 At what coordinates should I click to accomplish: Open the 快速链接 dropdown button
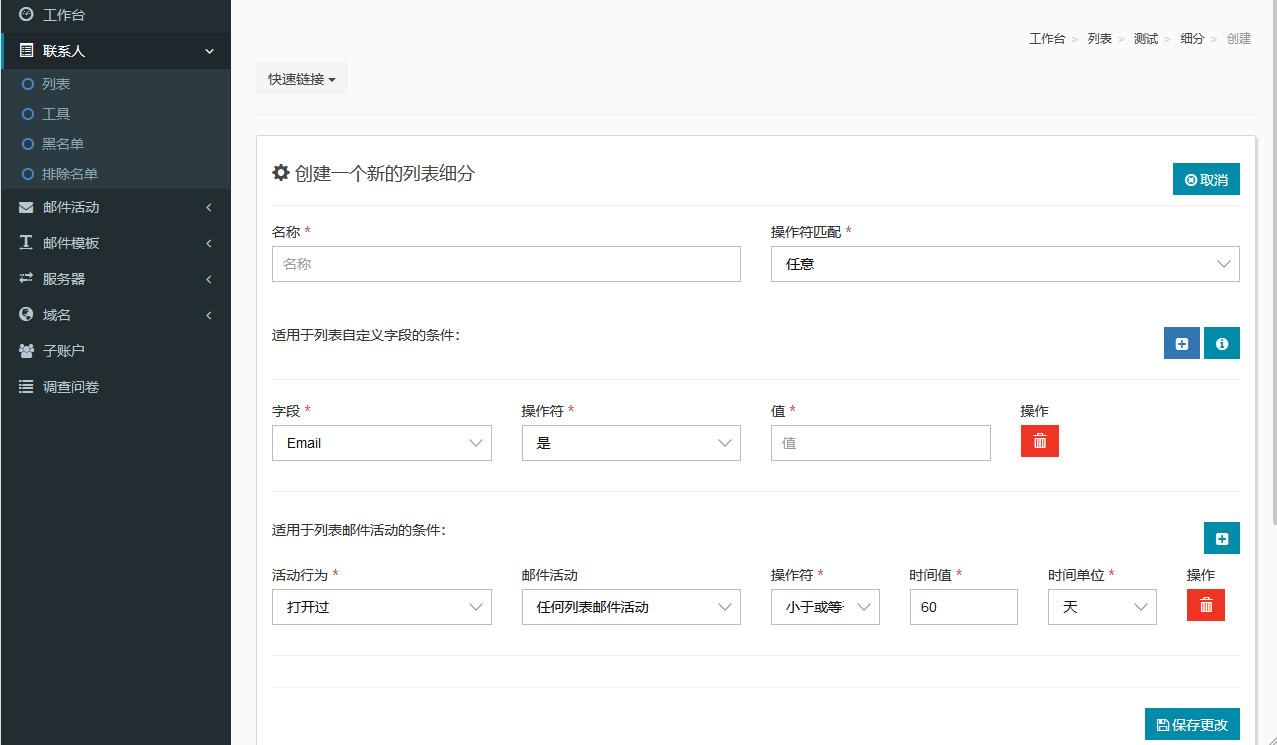[x=302, y=79]
